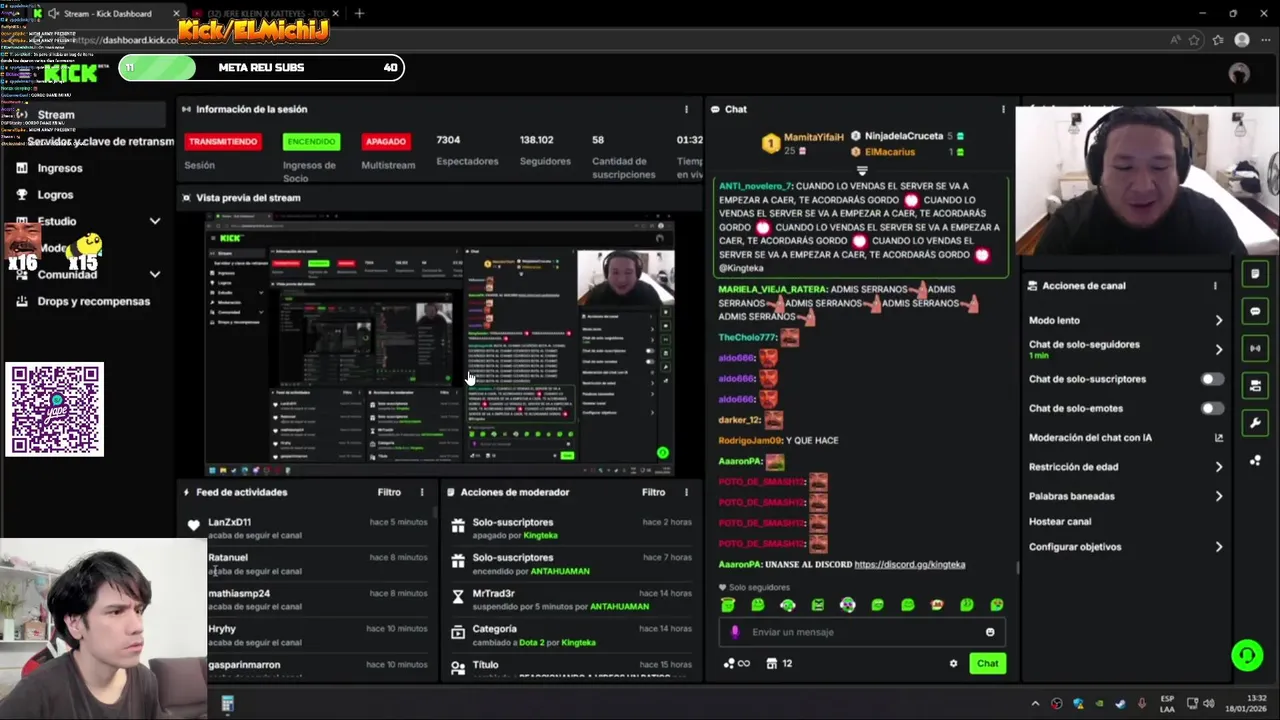1280x720 pixels.
Task: Bookmark this page with the star icon
Action: click(x=1194, y=40)
